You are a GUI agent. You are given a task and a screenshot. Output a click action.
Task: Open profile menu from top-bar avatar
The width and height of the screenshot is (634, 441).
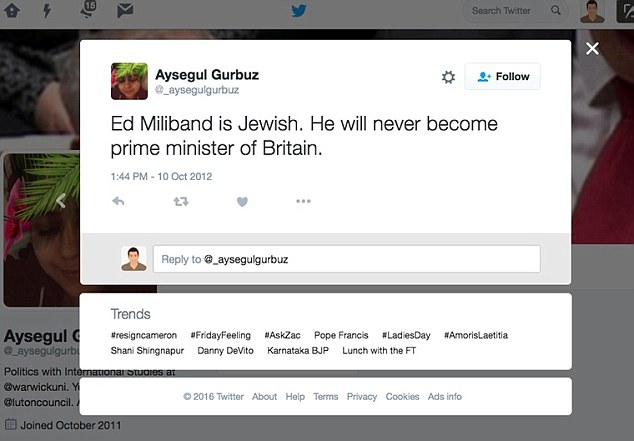coord(593,11)
